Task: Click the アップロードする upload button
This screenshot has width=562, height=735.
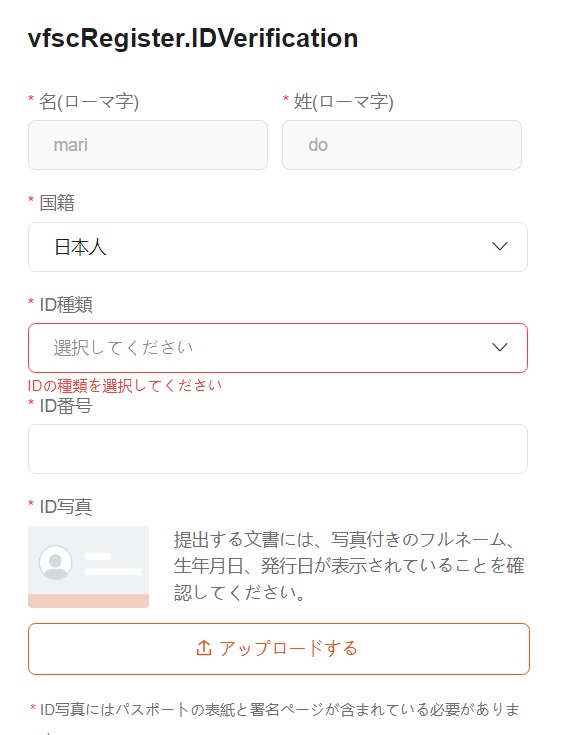Action: (279, 649)
